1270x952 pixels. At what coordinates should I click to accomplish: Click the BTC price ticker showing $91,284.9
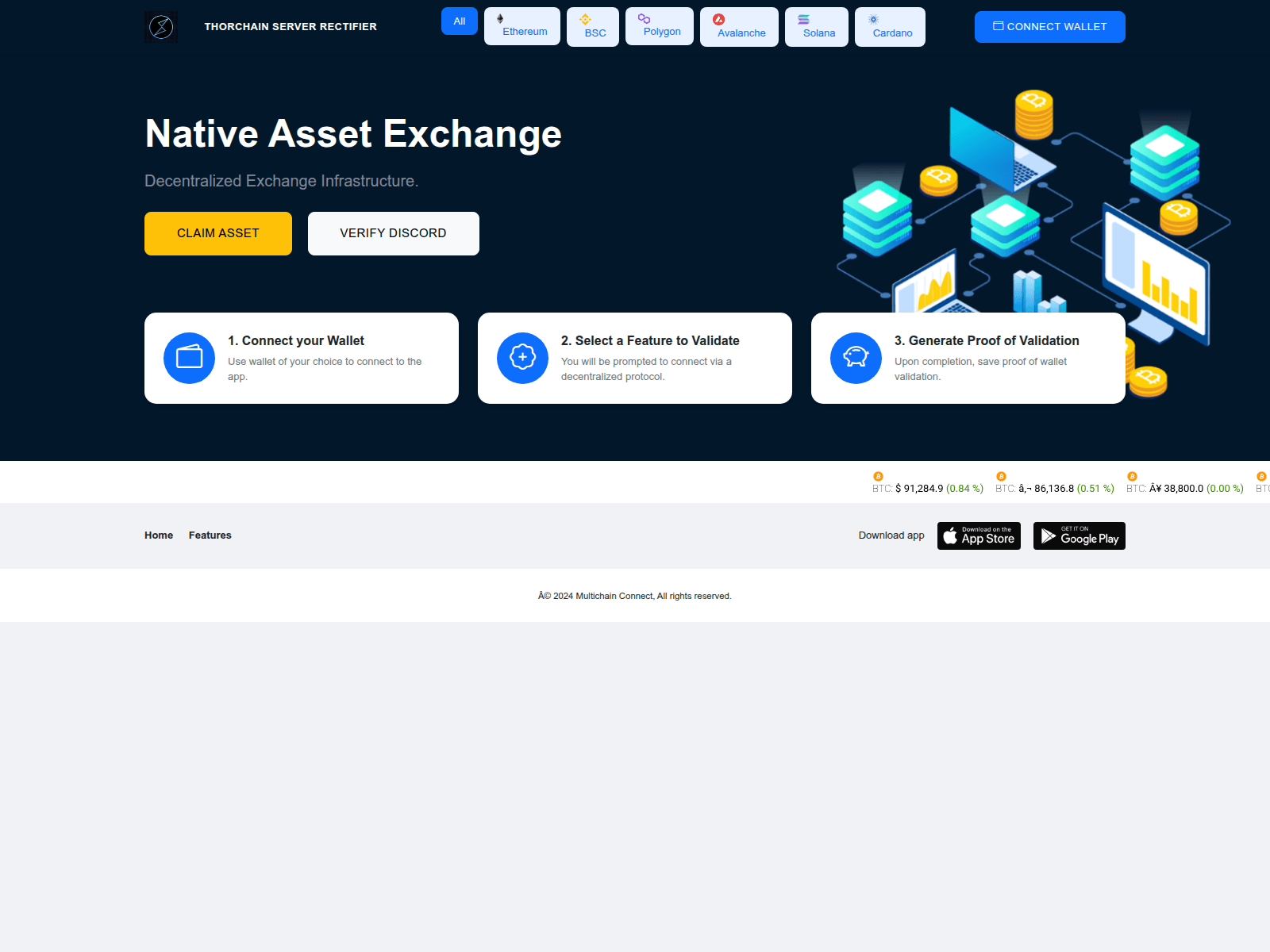(x=927, y=483)
